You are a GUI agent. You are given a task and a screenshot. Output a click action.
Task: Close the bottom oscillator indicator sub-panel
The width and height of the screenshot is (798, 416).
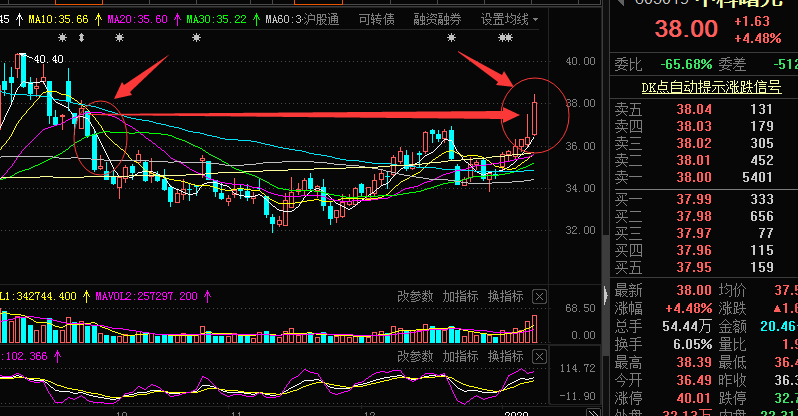(x=539, y=356)
